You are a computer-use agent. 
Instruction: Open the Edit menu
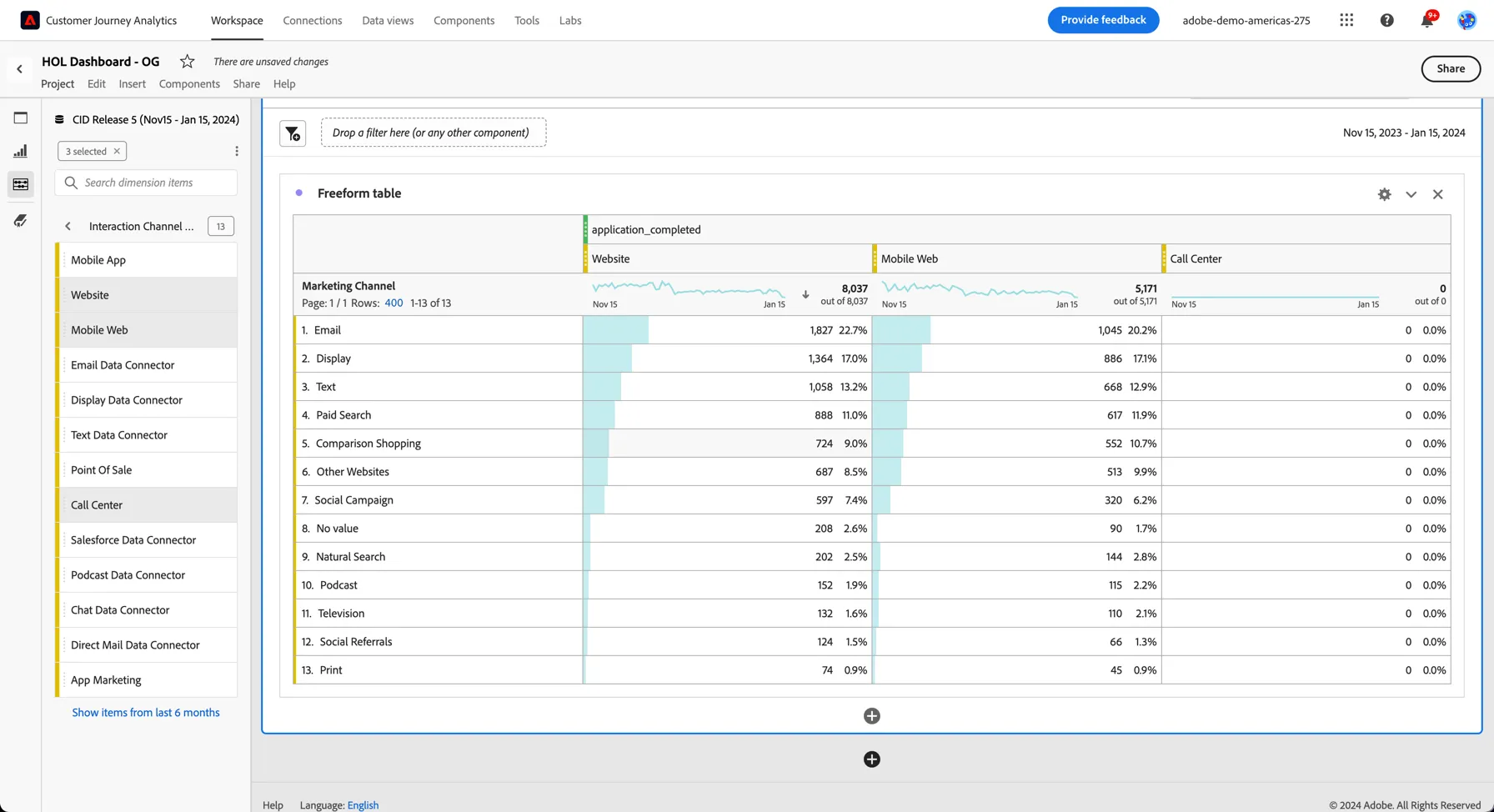97,84
